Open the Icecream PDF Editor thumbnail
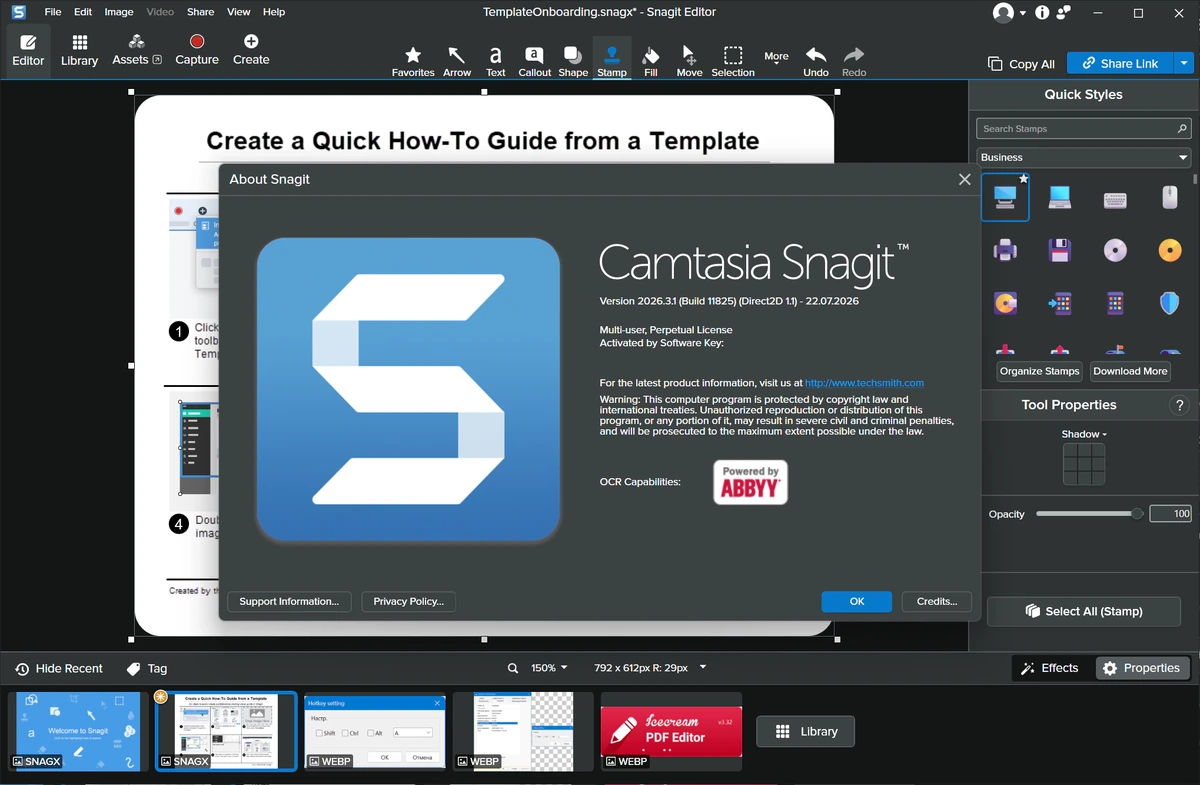 point(671,731)
